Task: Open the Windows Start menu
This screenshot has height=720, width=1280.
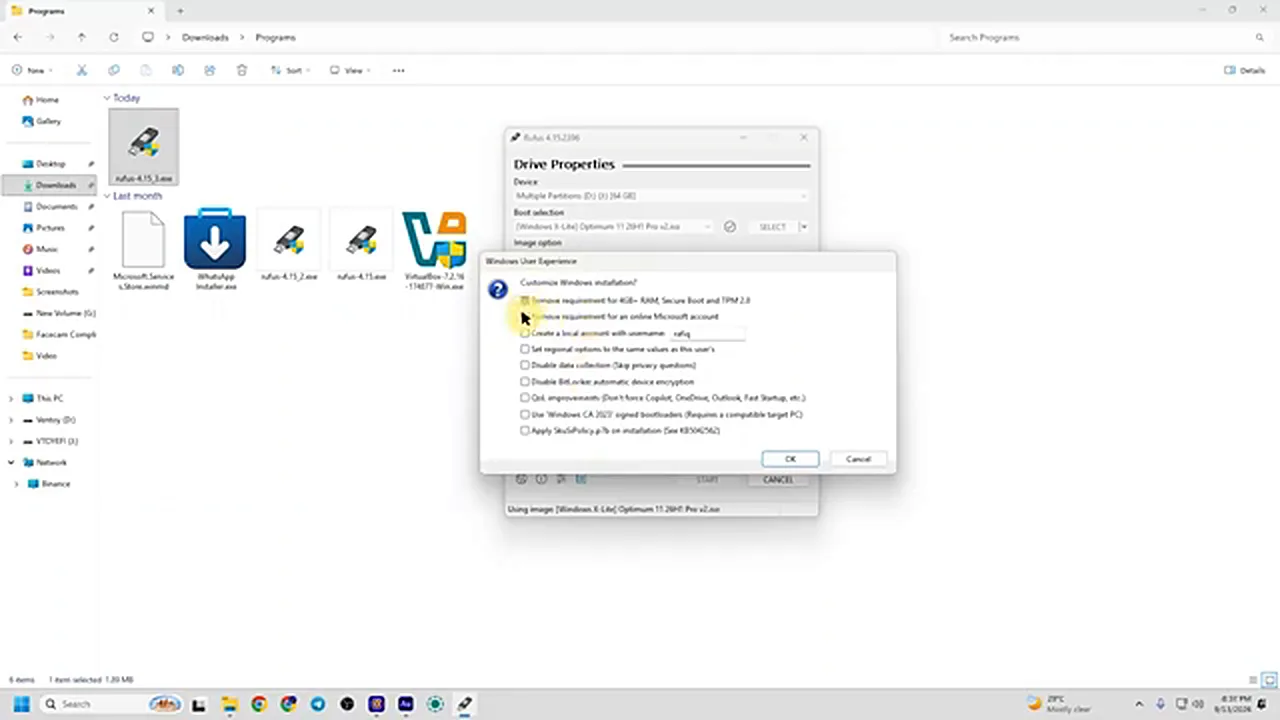Action: (21, 704)
